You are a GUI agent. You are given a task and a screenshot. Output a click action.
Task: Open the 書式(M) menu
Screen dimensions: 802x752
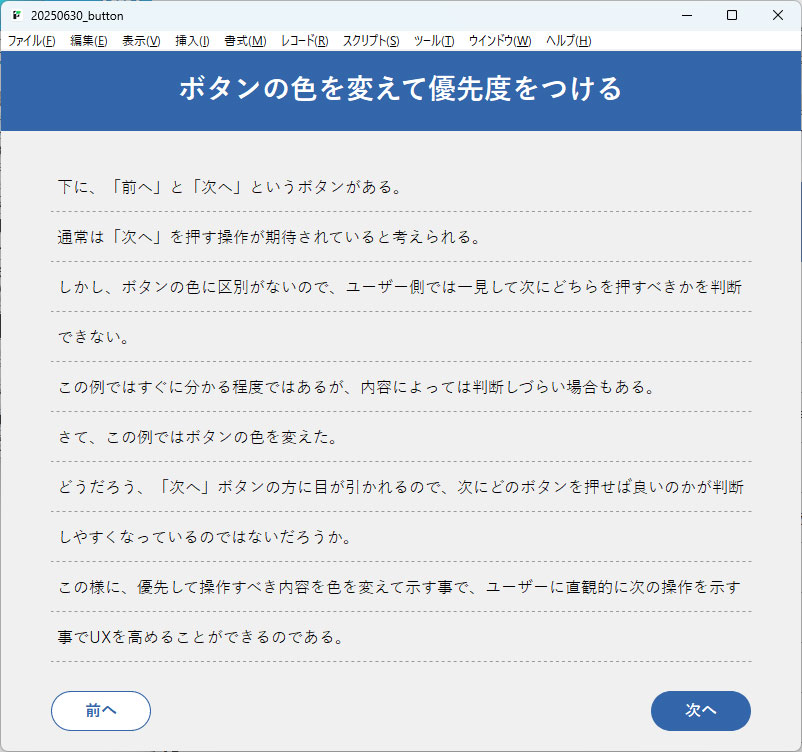246,41
